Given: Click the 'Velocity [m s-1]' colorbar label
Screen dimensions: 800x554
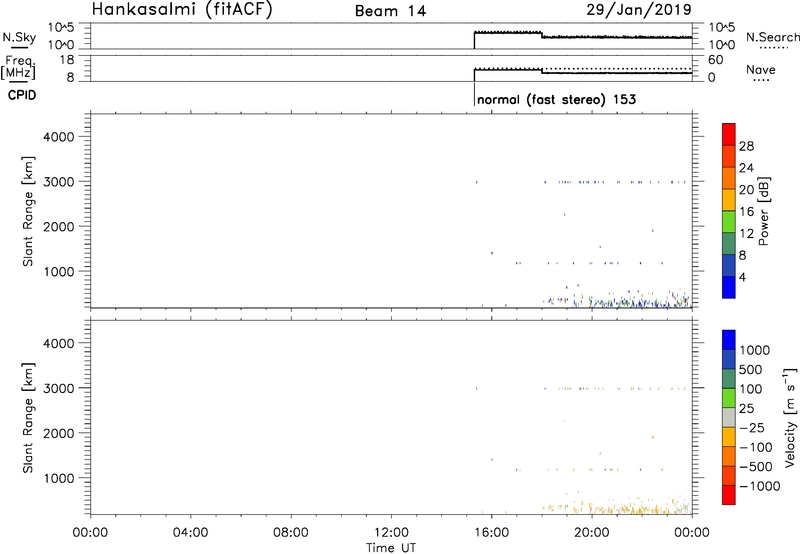Looking at the screenshot, I should 790,417.
